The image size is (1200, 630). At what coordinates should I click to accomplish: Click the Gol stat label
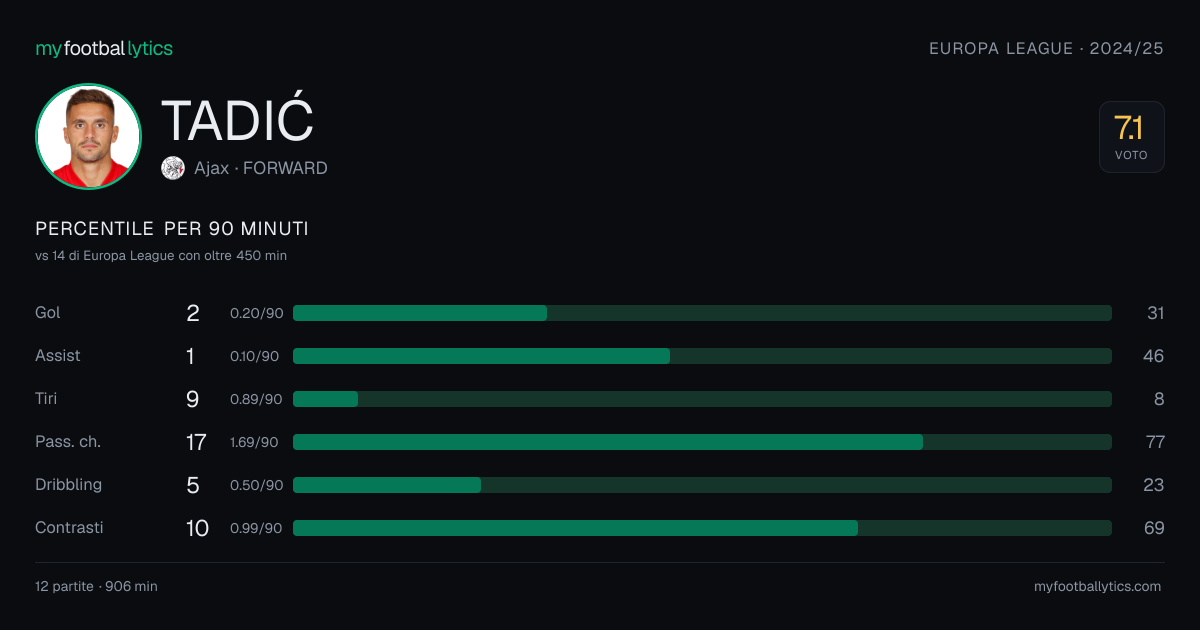(48, 313)
